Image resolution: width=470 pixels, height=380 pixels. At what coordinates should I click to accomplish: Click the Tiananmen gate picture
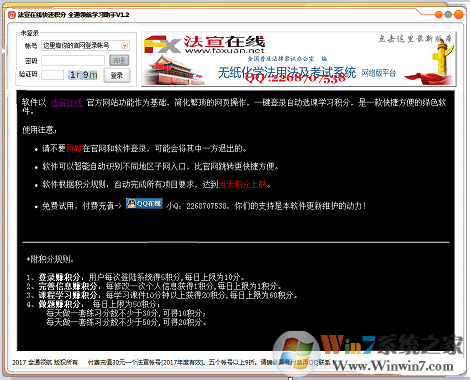tap(173, 70)
